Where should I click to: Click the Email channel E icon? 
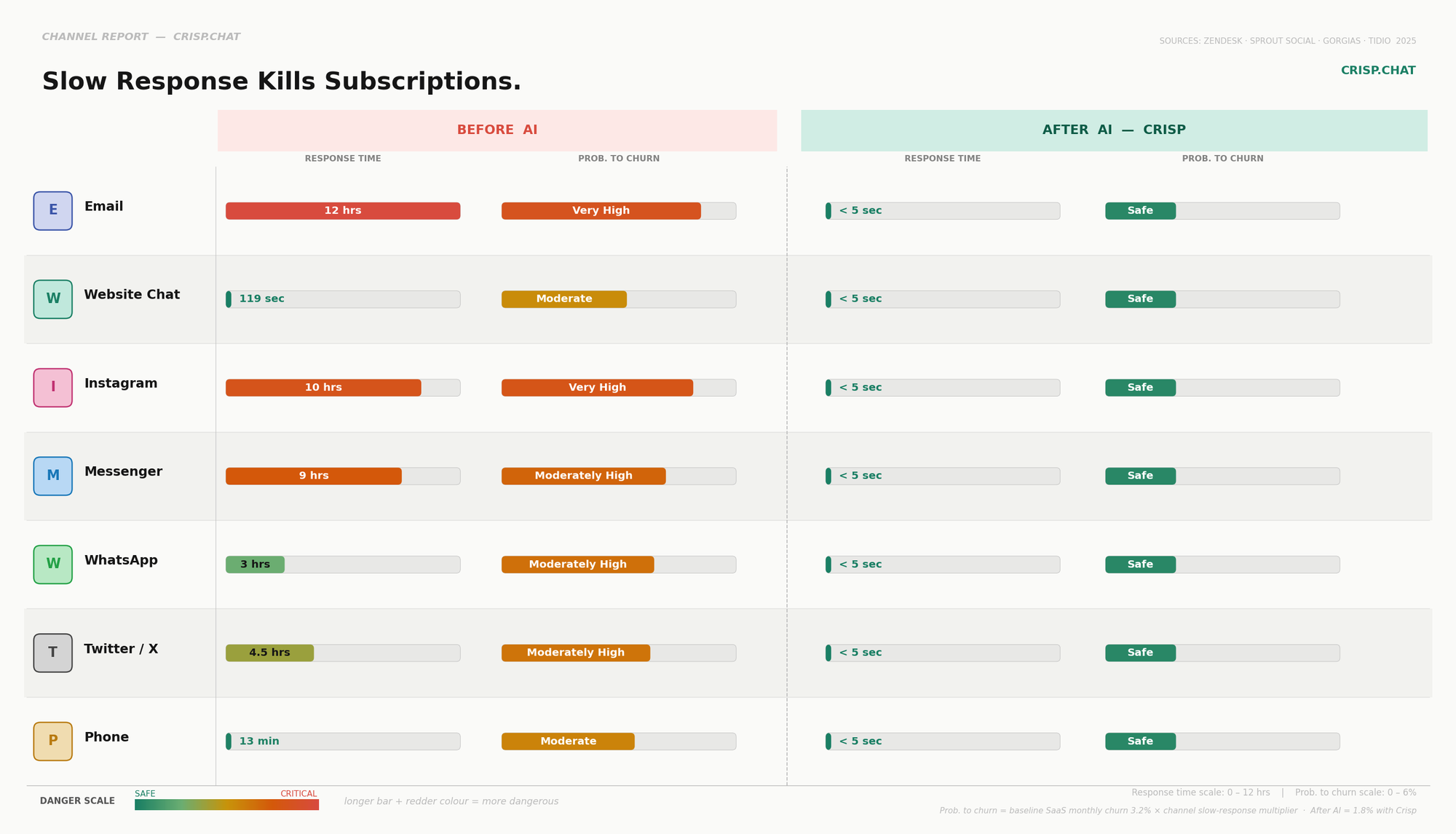tap(52, 211)
